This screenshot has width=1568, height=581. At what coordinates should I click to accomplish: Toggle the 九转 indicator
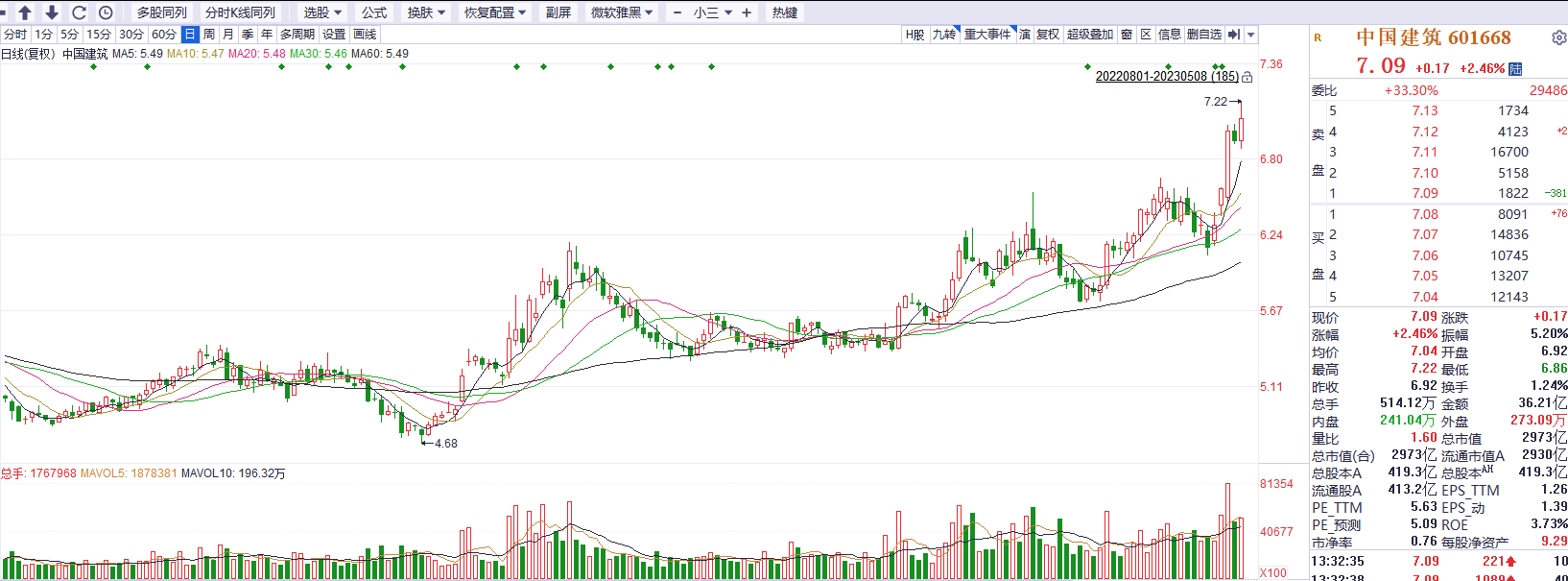(944, 35)
